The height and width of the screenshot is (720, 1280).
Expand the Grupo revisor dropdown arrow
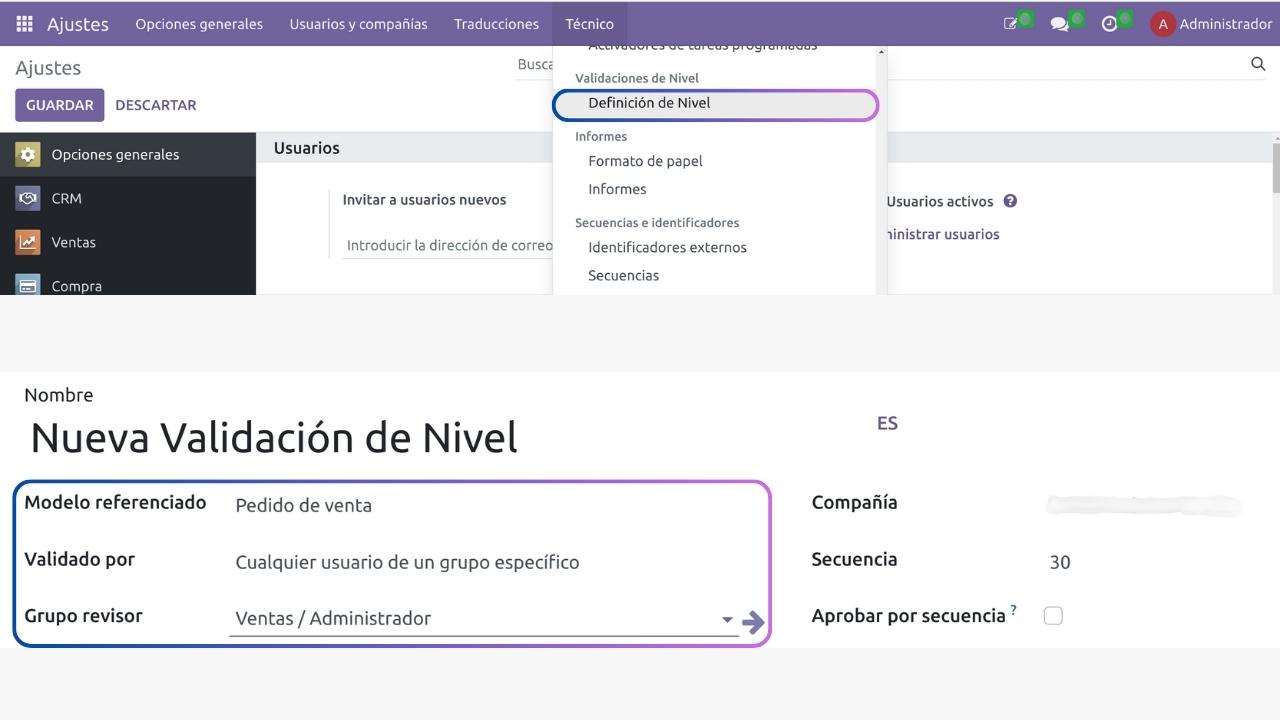coord(727,620)
